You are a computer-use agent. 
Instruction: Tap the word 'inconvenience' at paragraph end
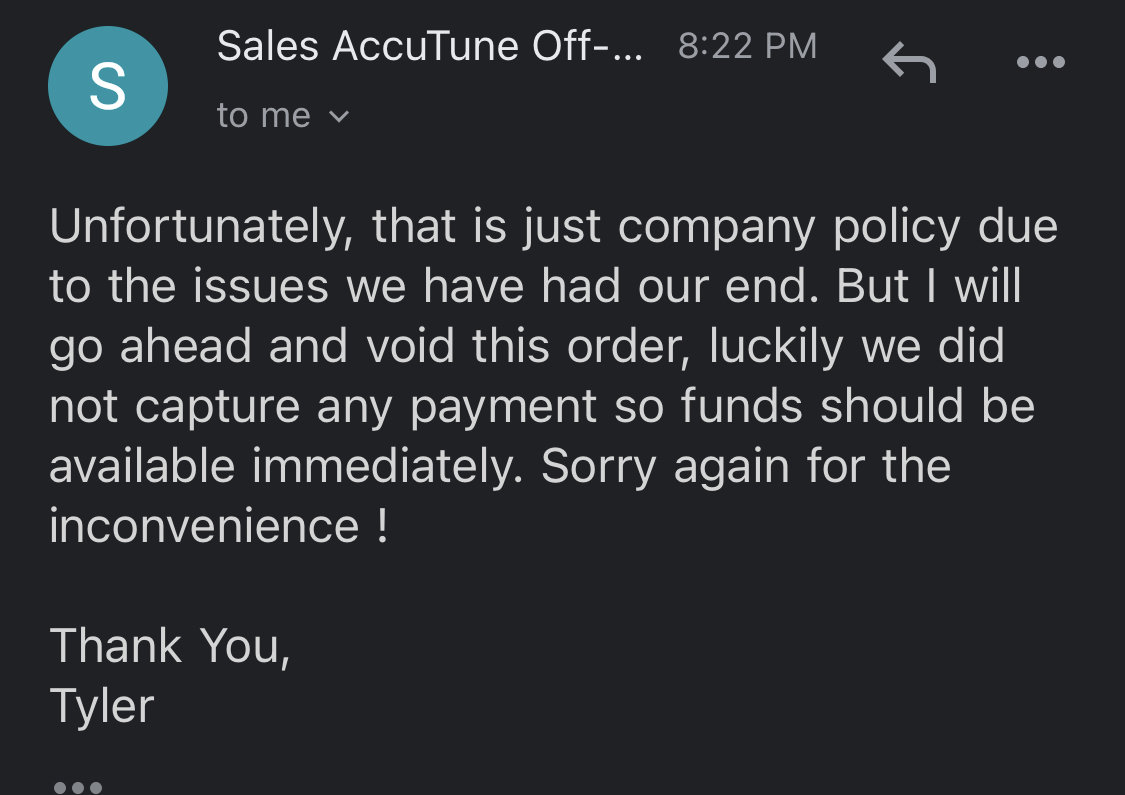tap(204, 526)
